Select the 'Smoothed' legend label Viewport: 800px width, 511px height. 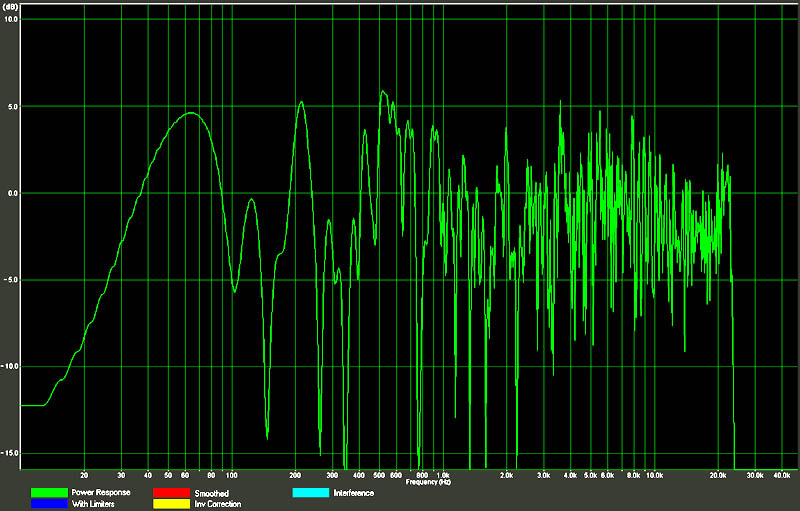(211, 493)
